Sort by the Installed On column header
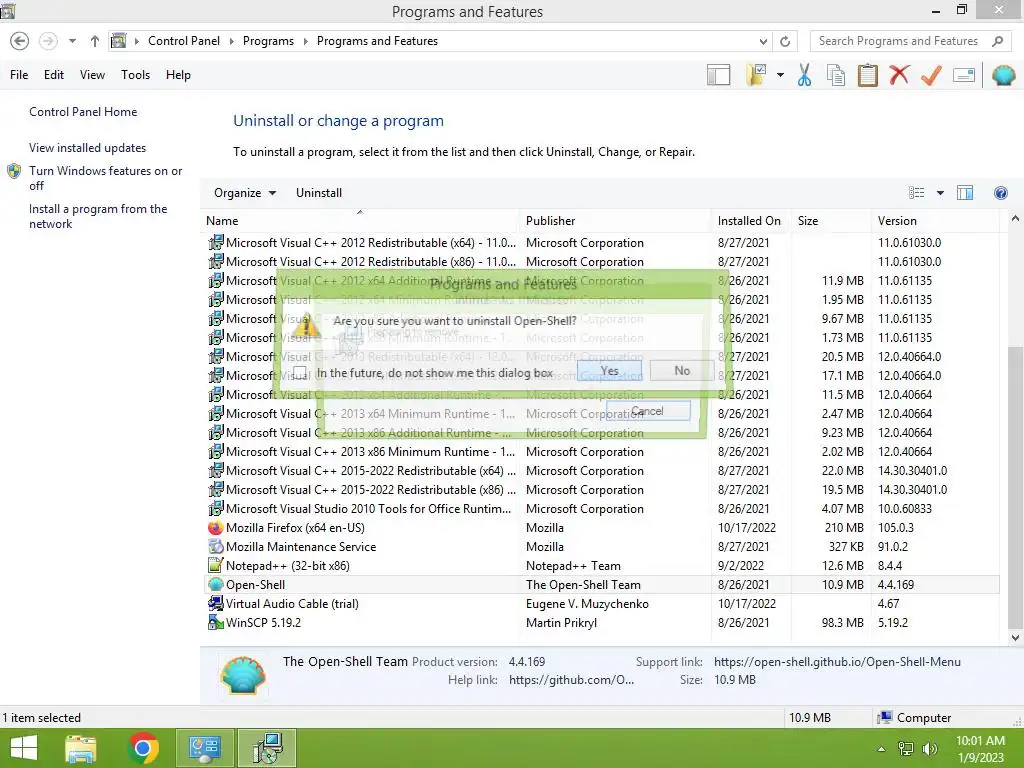The height and width of the screenshot is (768, 1024). [x=750, y=221]
